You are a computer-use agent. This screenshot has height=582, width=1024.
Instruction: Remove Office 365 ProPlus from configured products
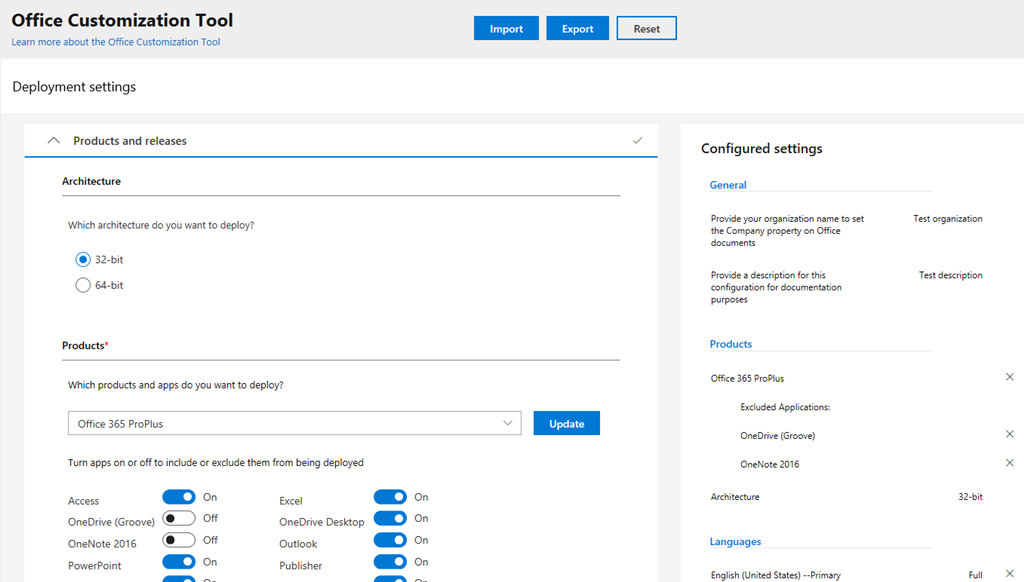tap(1010, 377)
